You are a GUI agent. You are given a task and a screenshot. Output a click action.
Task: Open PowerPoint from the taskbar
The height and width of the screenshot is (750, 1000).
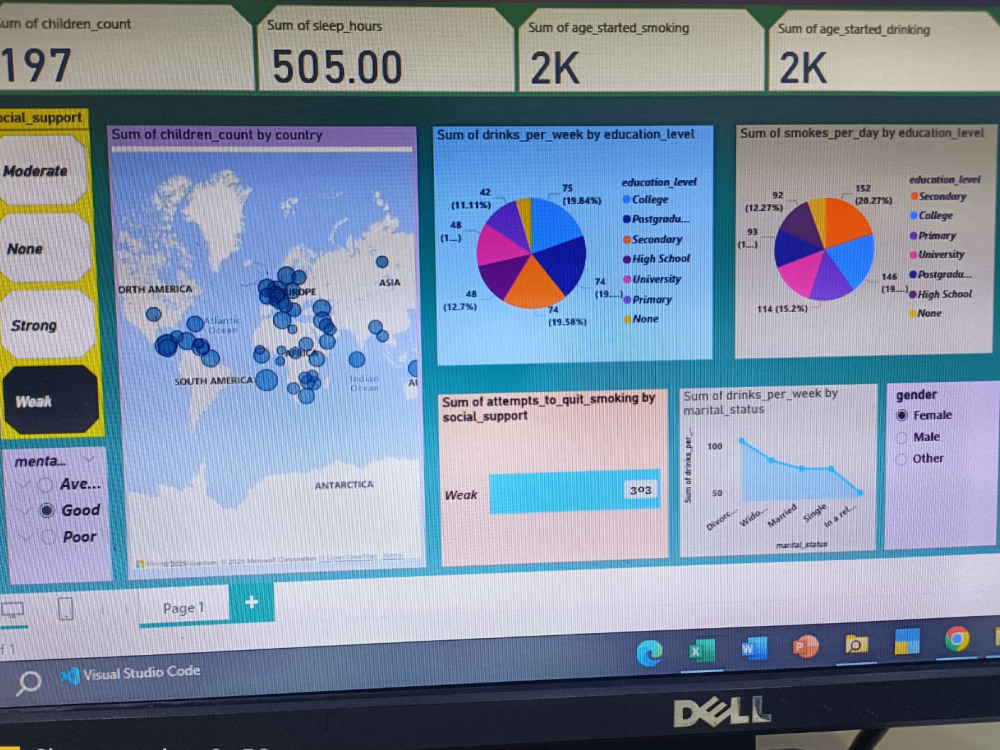tap(805, 647)
